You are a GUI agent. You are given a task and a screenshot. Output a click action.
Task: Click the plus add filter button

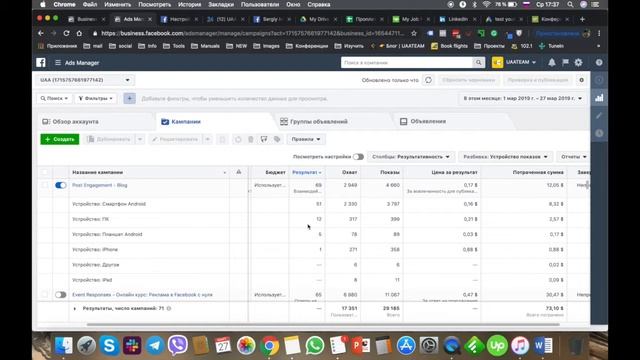pos(129,98)
